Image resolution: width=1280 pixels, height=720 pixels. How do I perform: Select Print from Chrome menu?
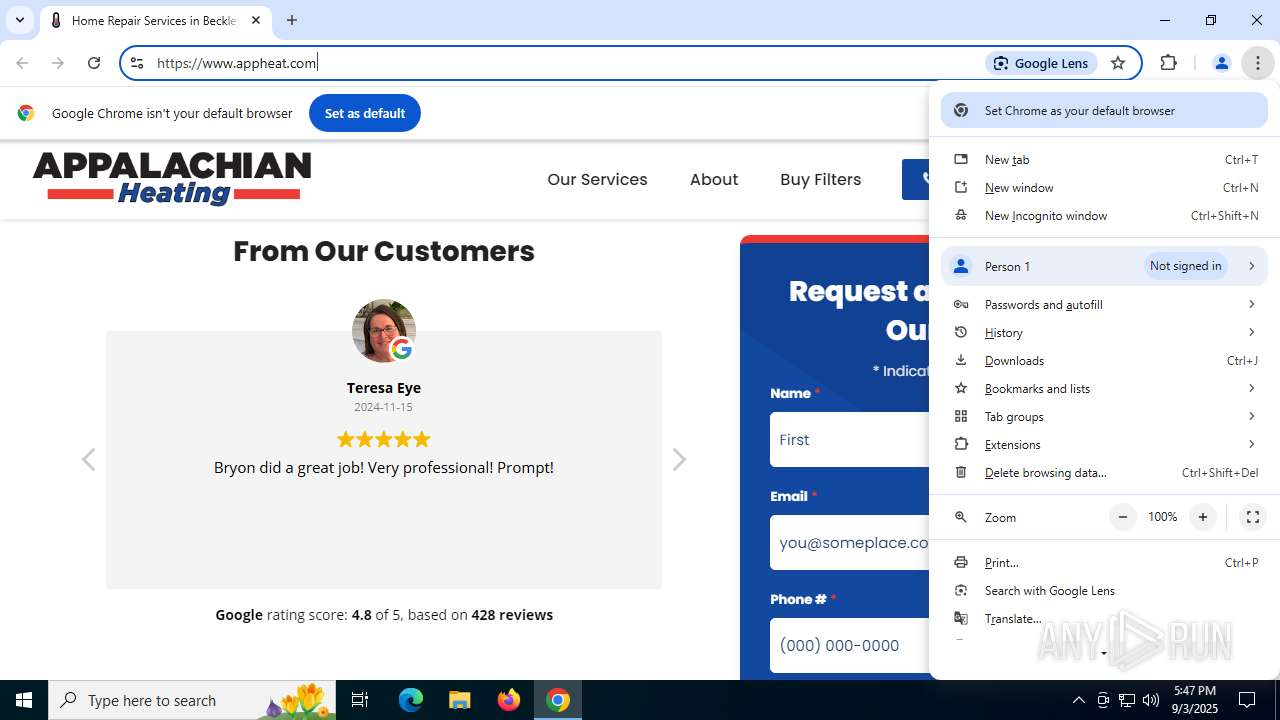tap(1104, 563)
